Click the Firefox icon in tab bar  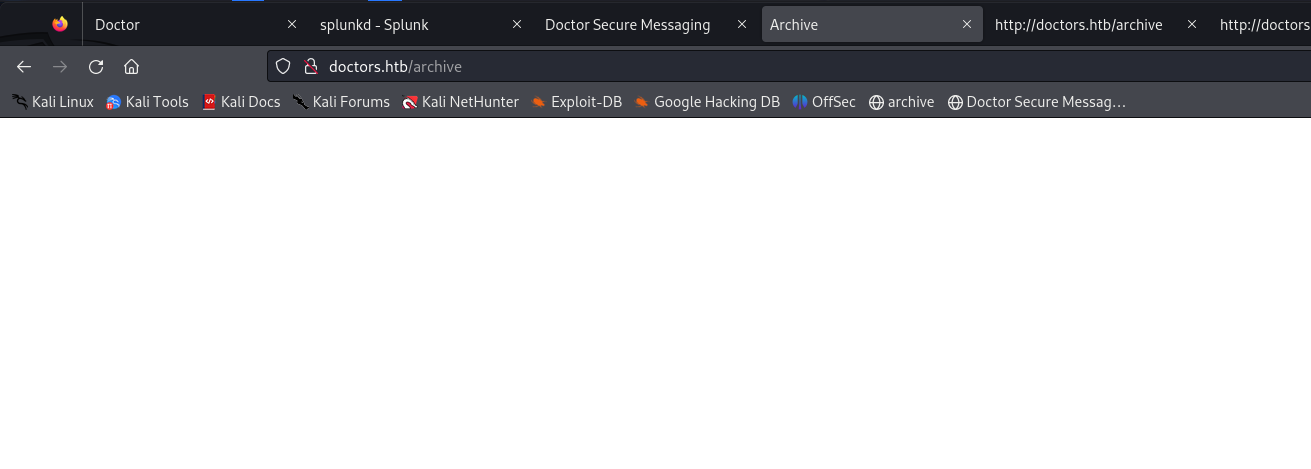(x=60, y=24)
